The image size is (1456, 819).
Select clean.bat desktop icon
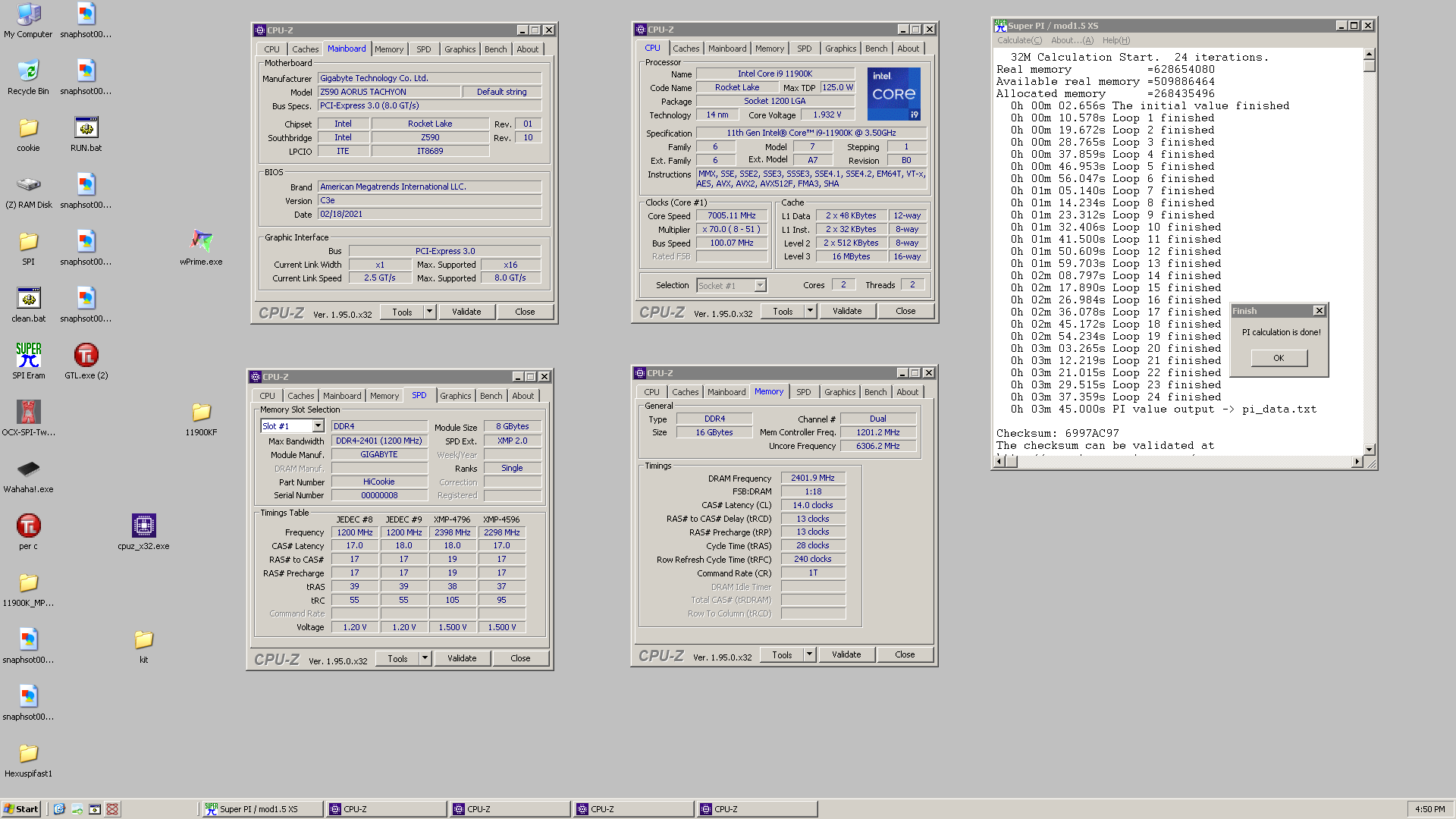pyautogui.click(x=28, y=305)
